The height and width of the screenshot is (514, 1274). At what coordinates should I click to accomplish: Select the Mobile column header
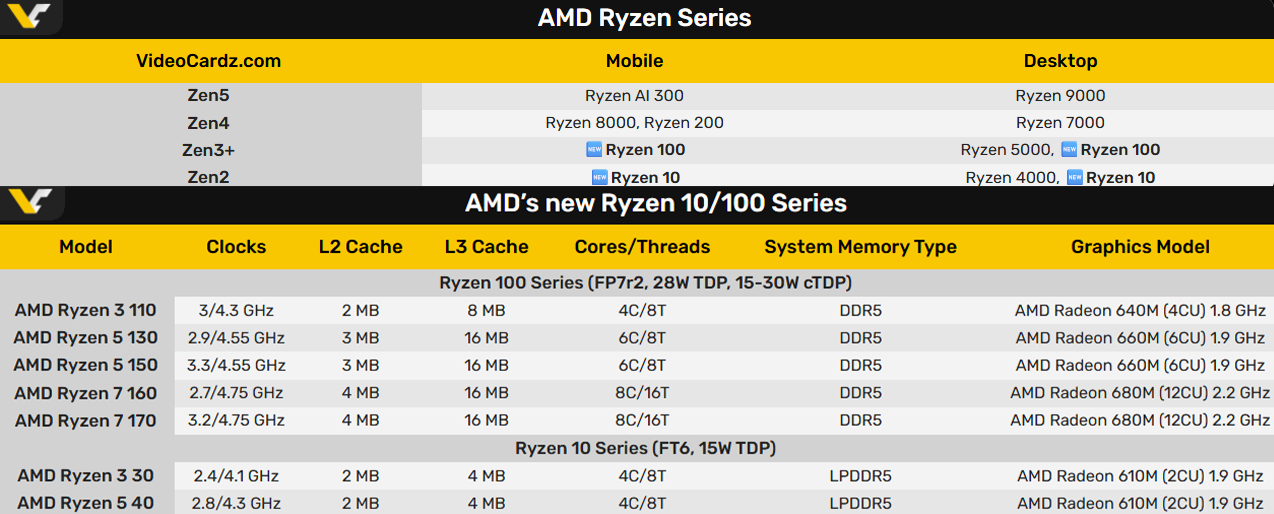click(x=634, y=61)
